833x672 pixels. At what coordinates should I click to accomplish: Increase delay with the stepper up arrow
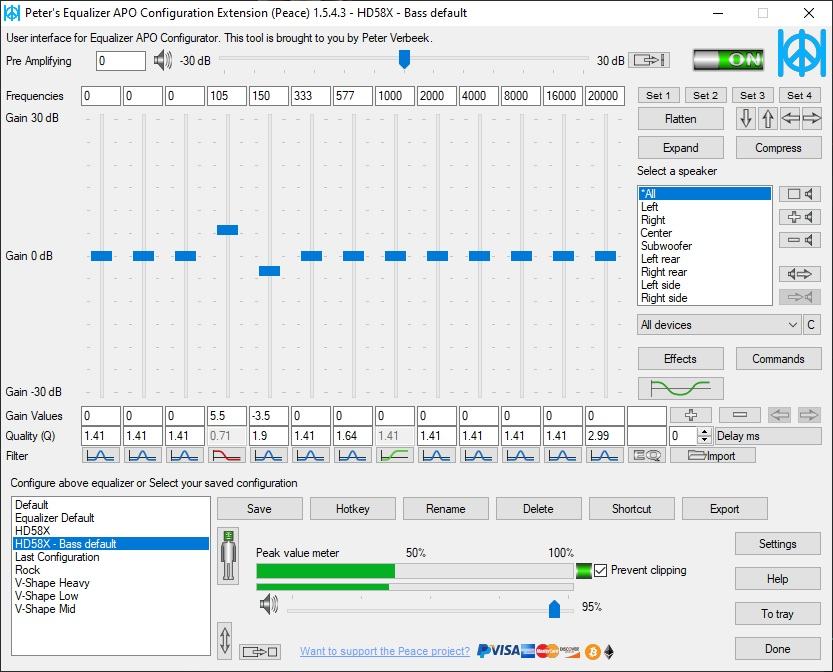[x=704, y=432]
